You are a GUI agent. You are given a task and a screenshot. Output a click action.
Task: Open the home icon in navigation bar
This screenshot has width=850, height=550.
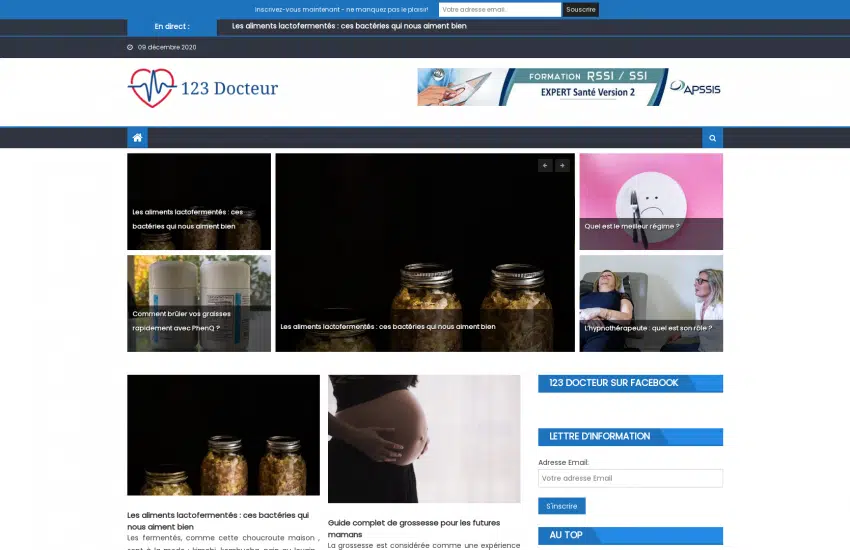point(137,138)
